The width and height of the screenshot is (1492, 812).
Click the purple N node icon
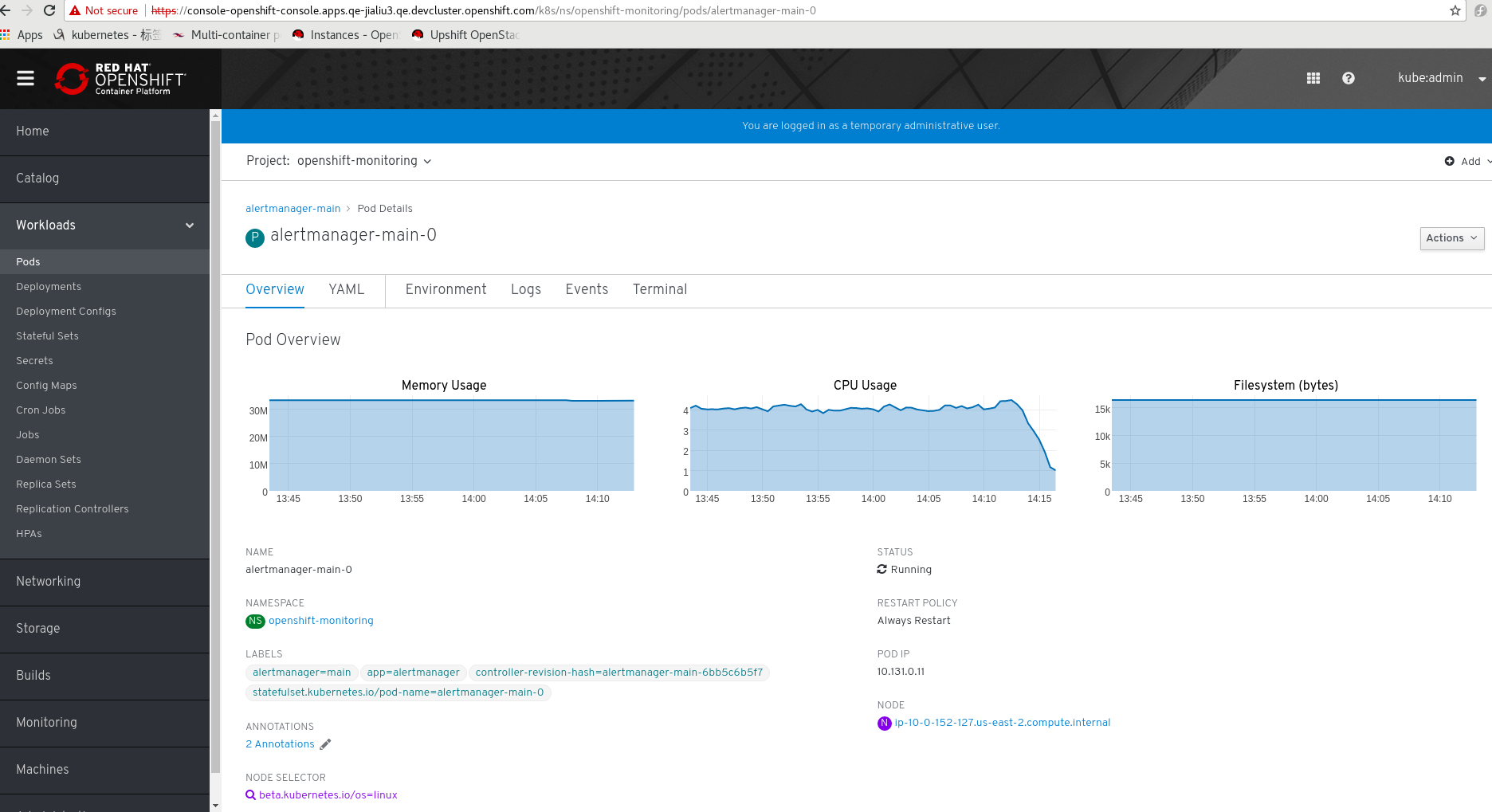(x=885, y=724)
